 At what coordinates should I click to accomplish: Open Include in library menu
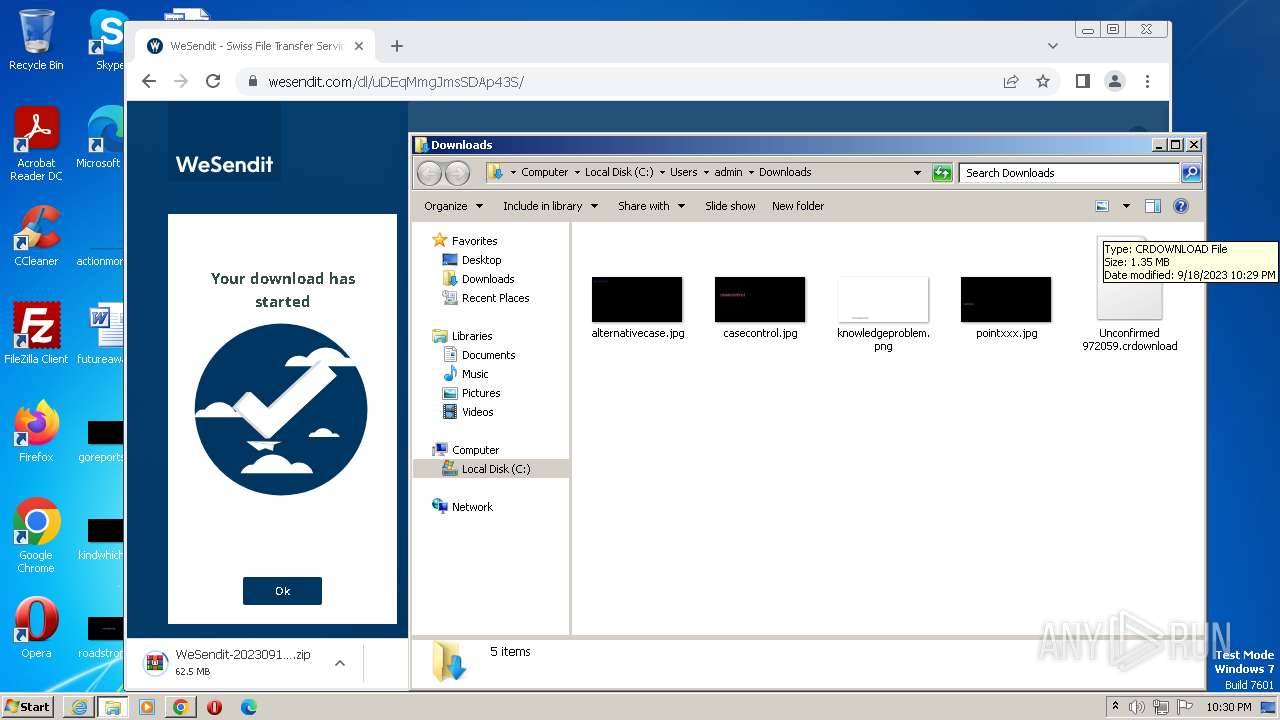(550, 206)
